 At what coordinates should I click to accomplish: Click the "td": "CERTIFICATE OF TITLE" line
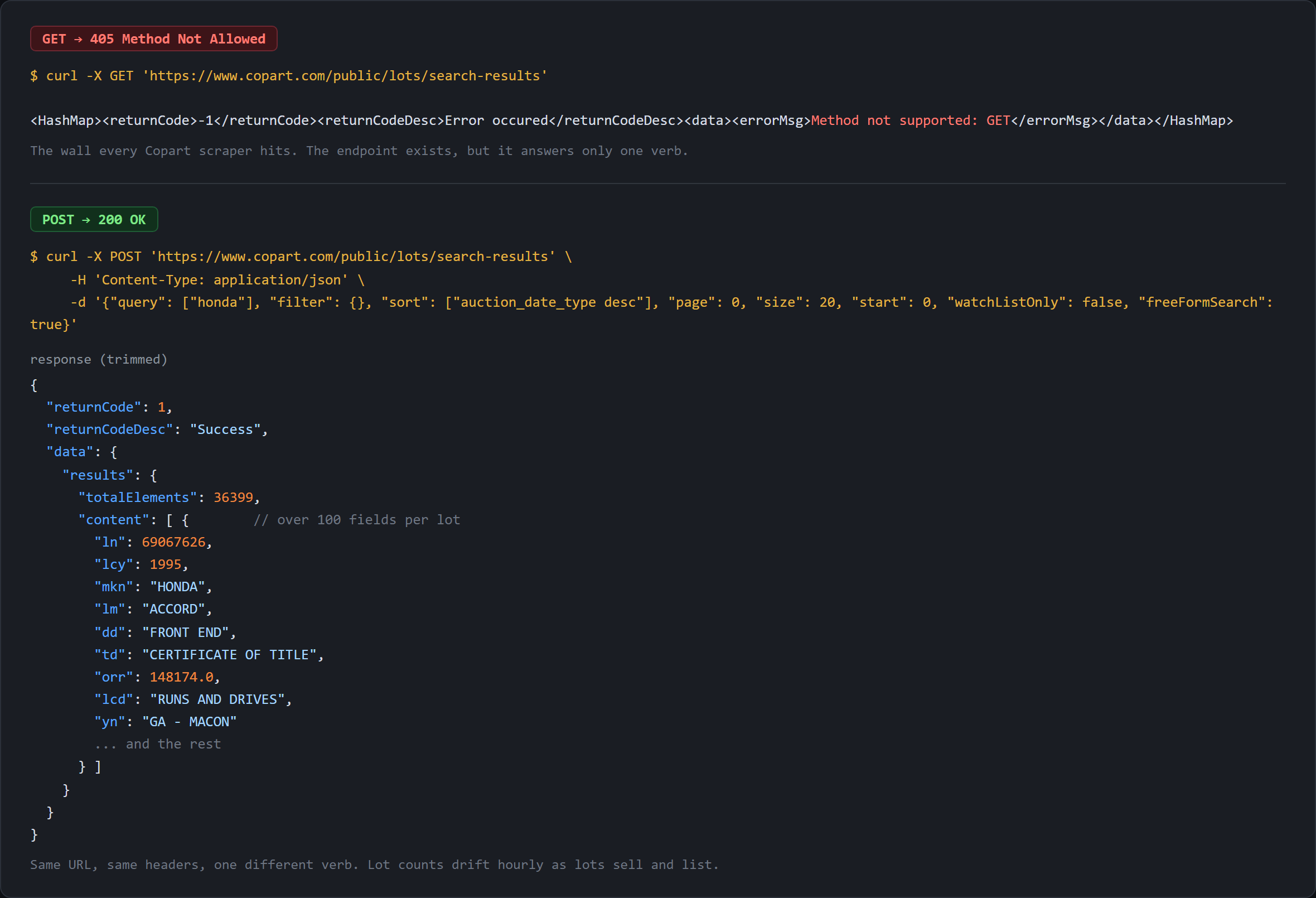click(209, 654)
